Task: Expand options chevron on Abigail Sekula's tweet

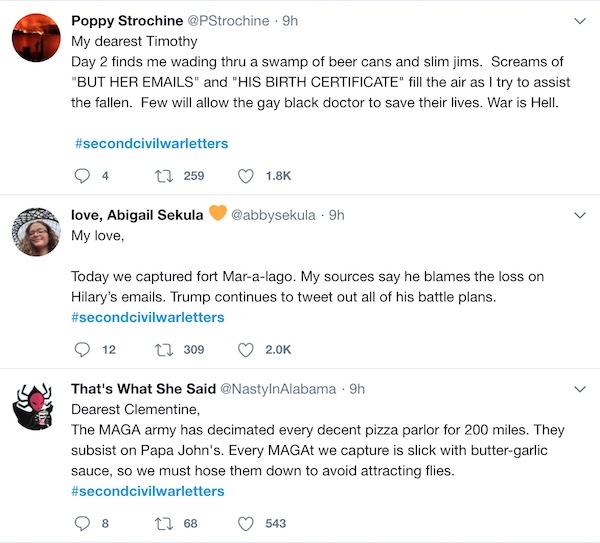Action: pos(578,215)
